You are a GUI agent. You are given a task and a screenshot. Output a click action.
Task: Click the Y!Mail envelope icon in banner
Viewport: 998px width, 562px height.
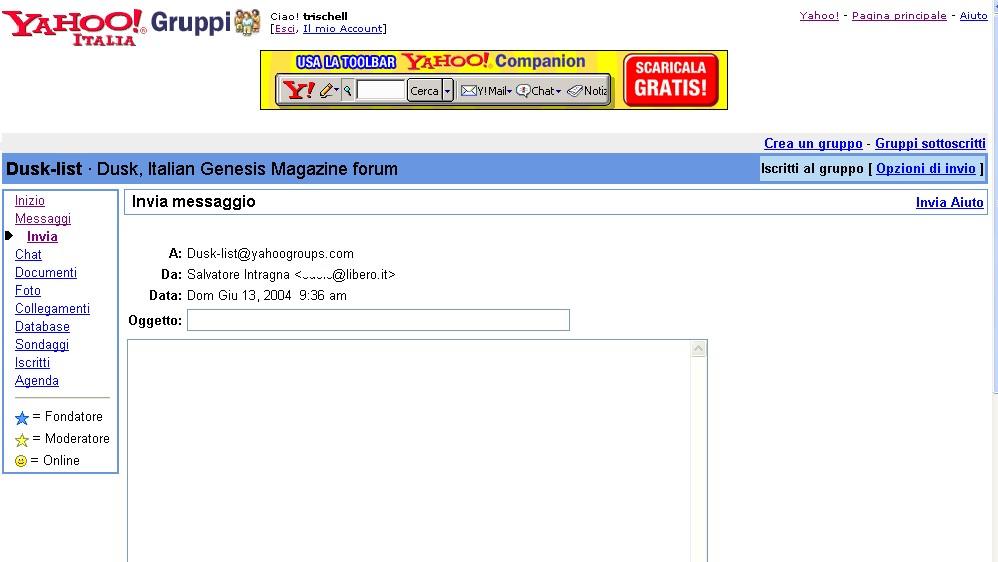pyautogui.click(x=468, y=90)
